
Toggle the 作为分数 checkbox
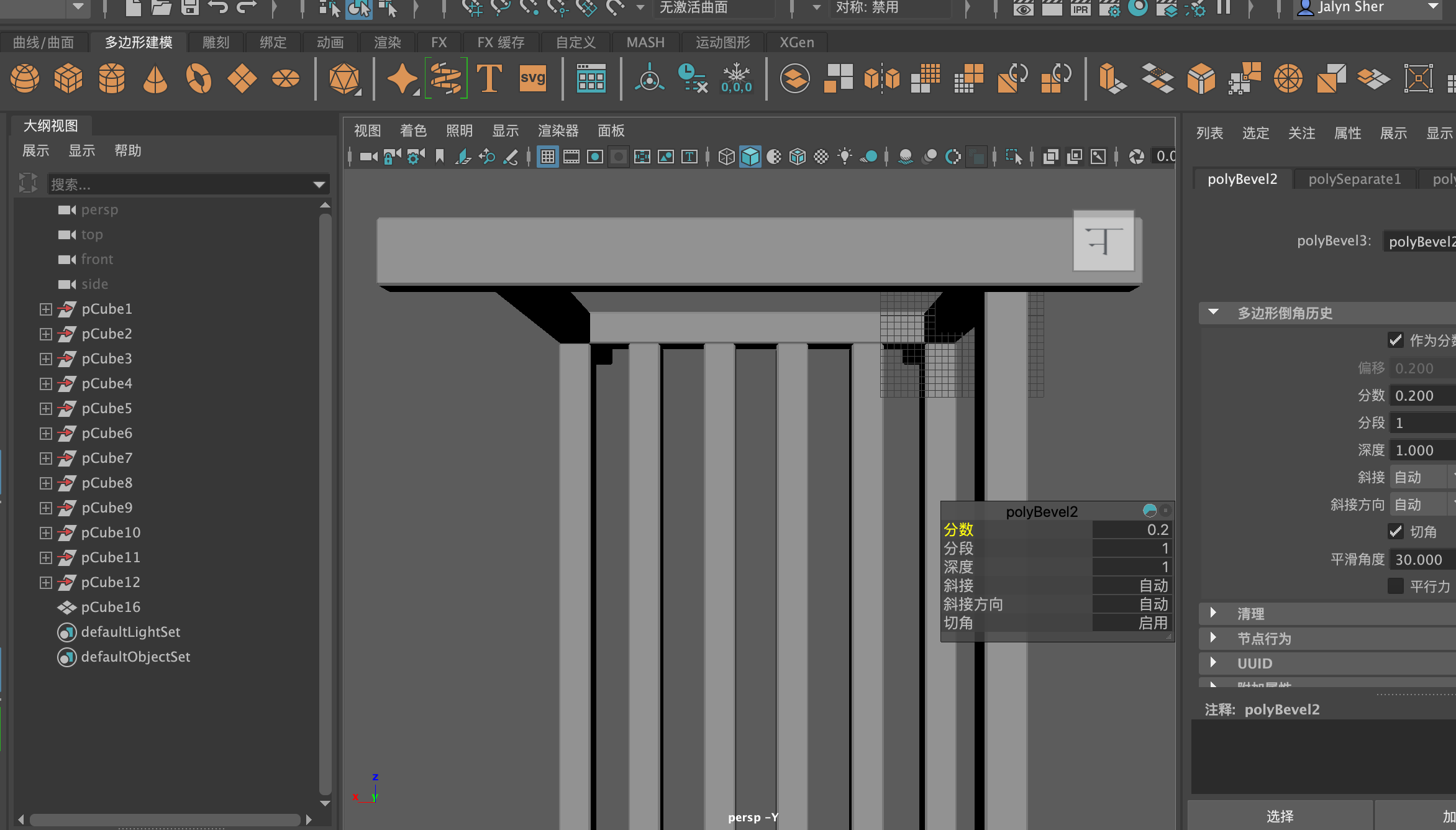pyautogui.click(x=1396, y=340)
